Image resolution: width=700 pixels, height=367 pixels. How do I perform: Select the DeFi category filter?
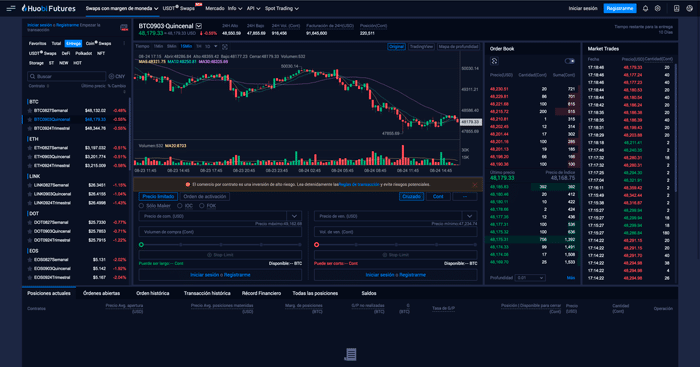coord(66,53)
